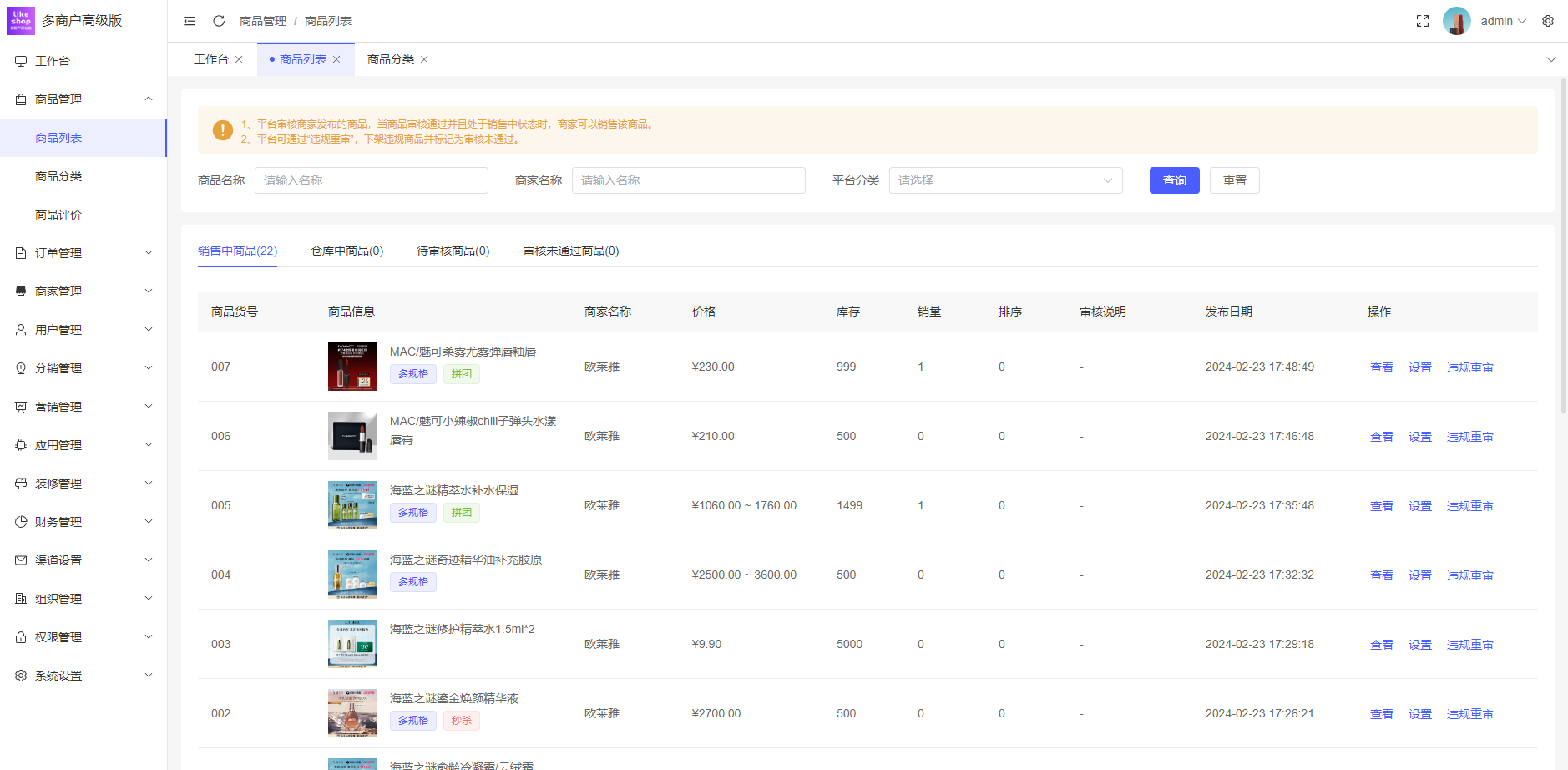
Task: Open the tab list dropdown chevron
Action: point(1551,59)
